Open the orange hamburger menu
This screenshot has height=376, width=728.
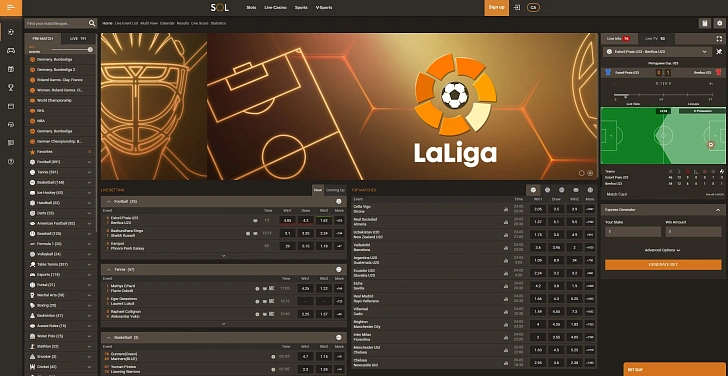click(x=11, y=8)
